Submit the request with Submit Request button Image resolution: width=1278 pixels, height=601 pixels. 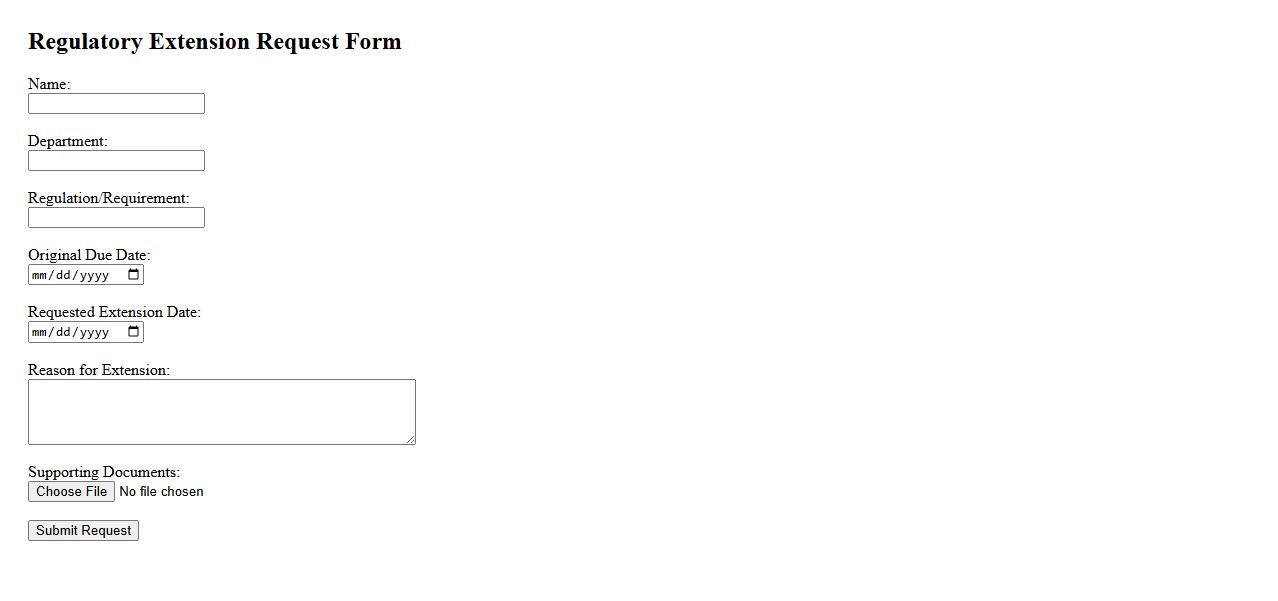(83, 531)
